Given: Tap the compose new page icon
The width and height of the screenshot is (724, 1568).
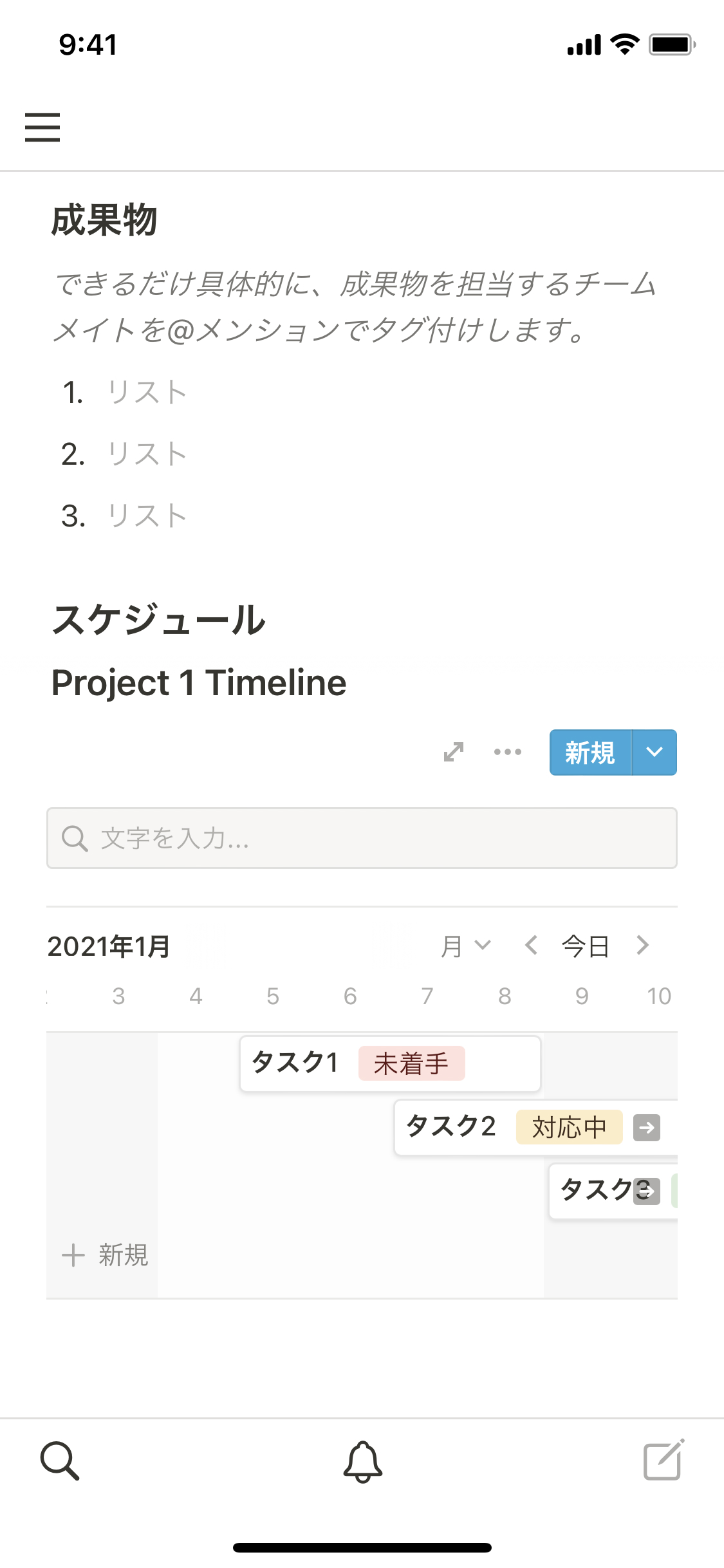Looking at the screenshot, I should (663, 1461).
